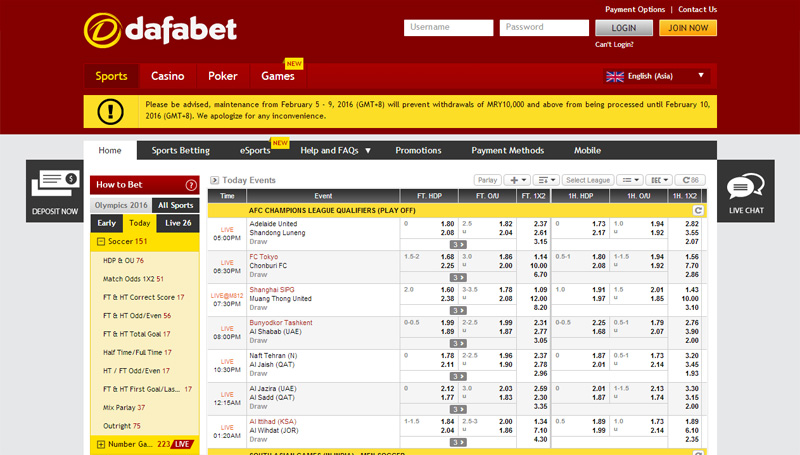The image size is (800, 455).
Task: Open the Casino main tab
Action: tap(167, 76)
